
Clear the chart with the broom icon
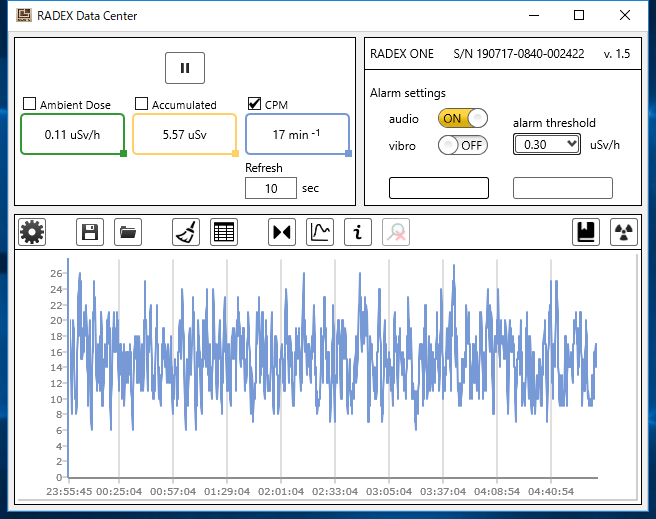[186, 232]
